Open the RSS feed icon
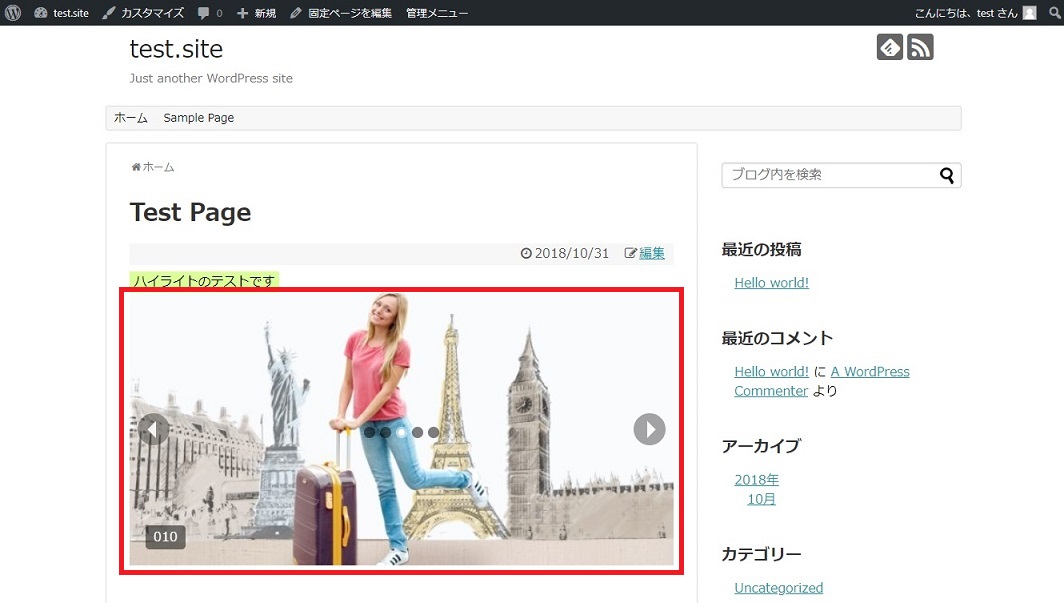The image size is (1064, 603). point(920,47)
